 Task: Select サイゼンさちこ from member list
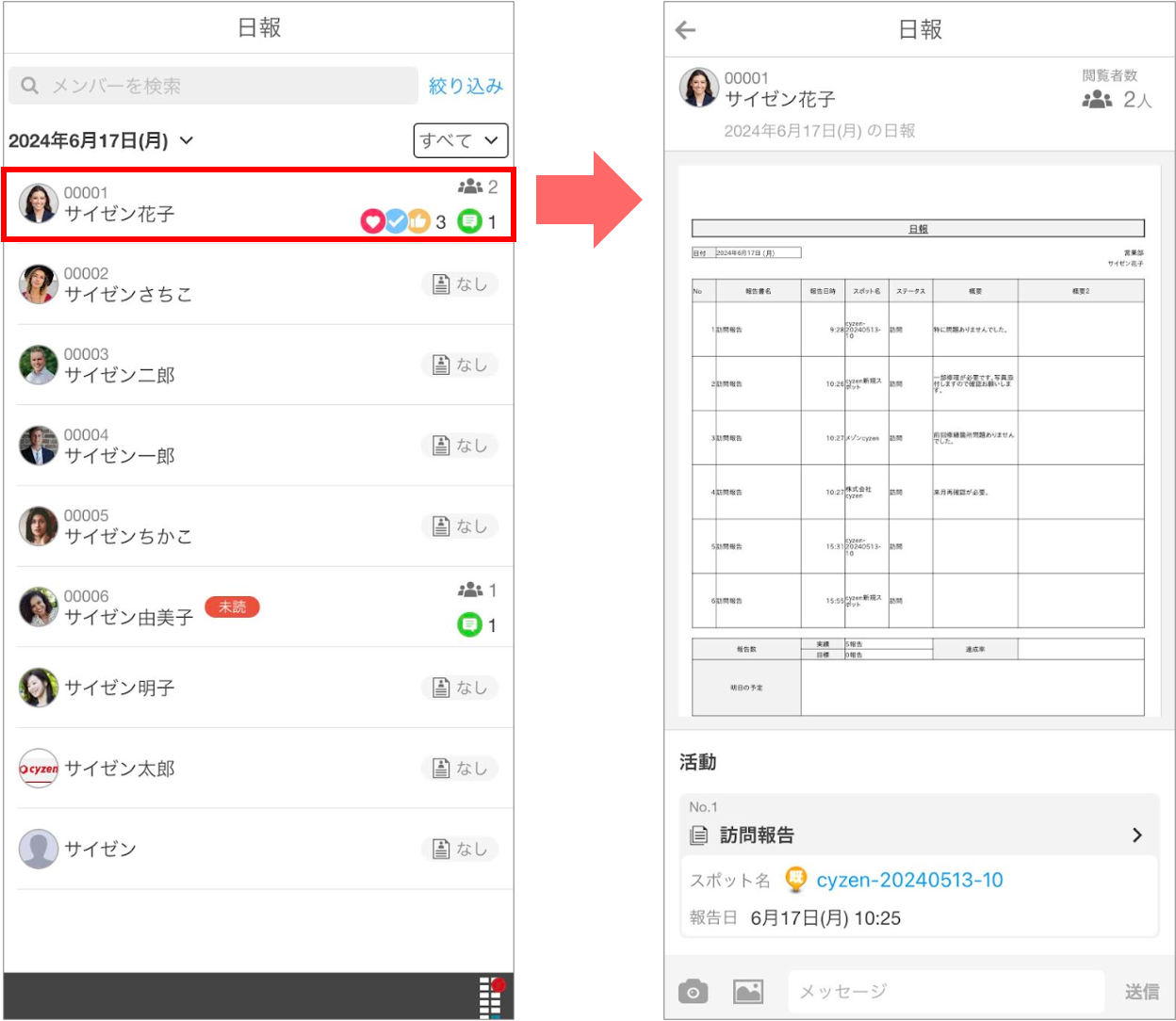(x=259, y=284)
